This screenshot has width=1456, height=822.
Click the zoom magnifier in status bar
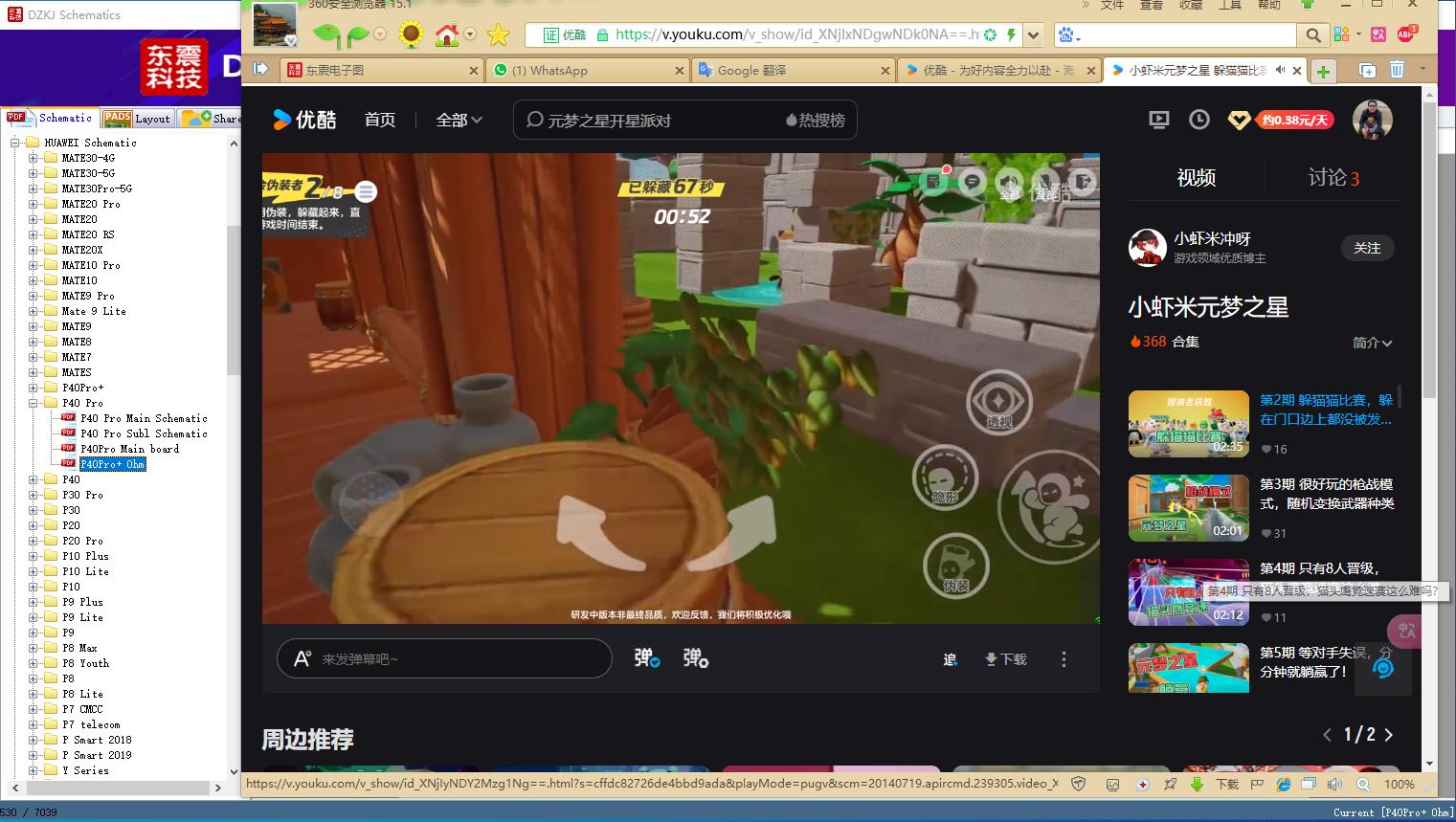(x=1363, y=784)
